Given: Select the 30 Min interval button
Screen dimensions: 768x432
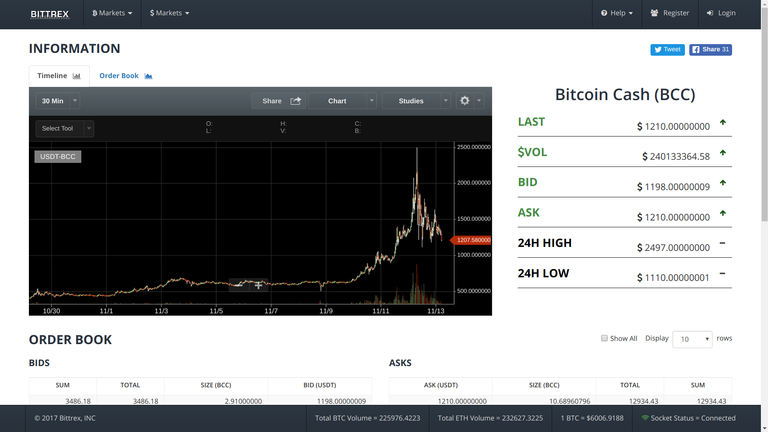Looking at the screenshot, I should click(52, 101).
